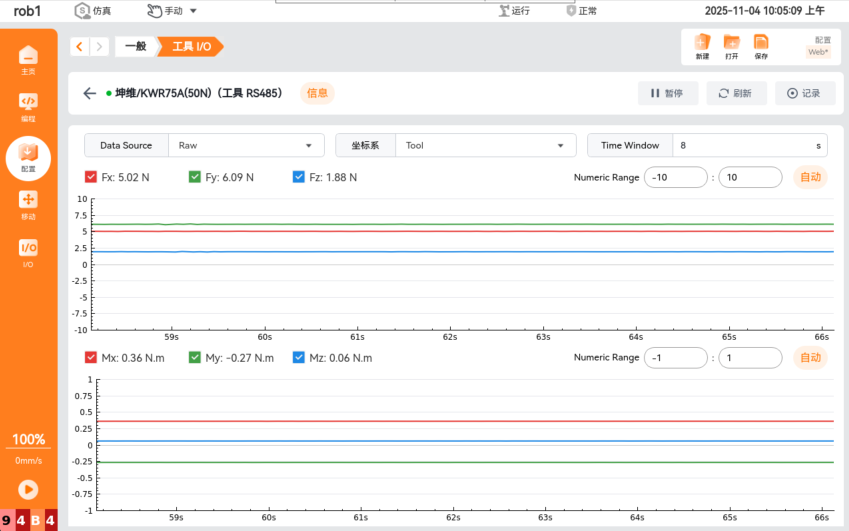Click the 暂停 pause button
Image resolution: width=849 pixels, height=531 pixels.
(x=667, y=93)
